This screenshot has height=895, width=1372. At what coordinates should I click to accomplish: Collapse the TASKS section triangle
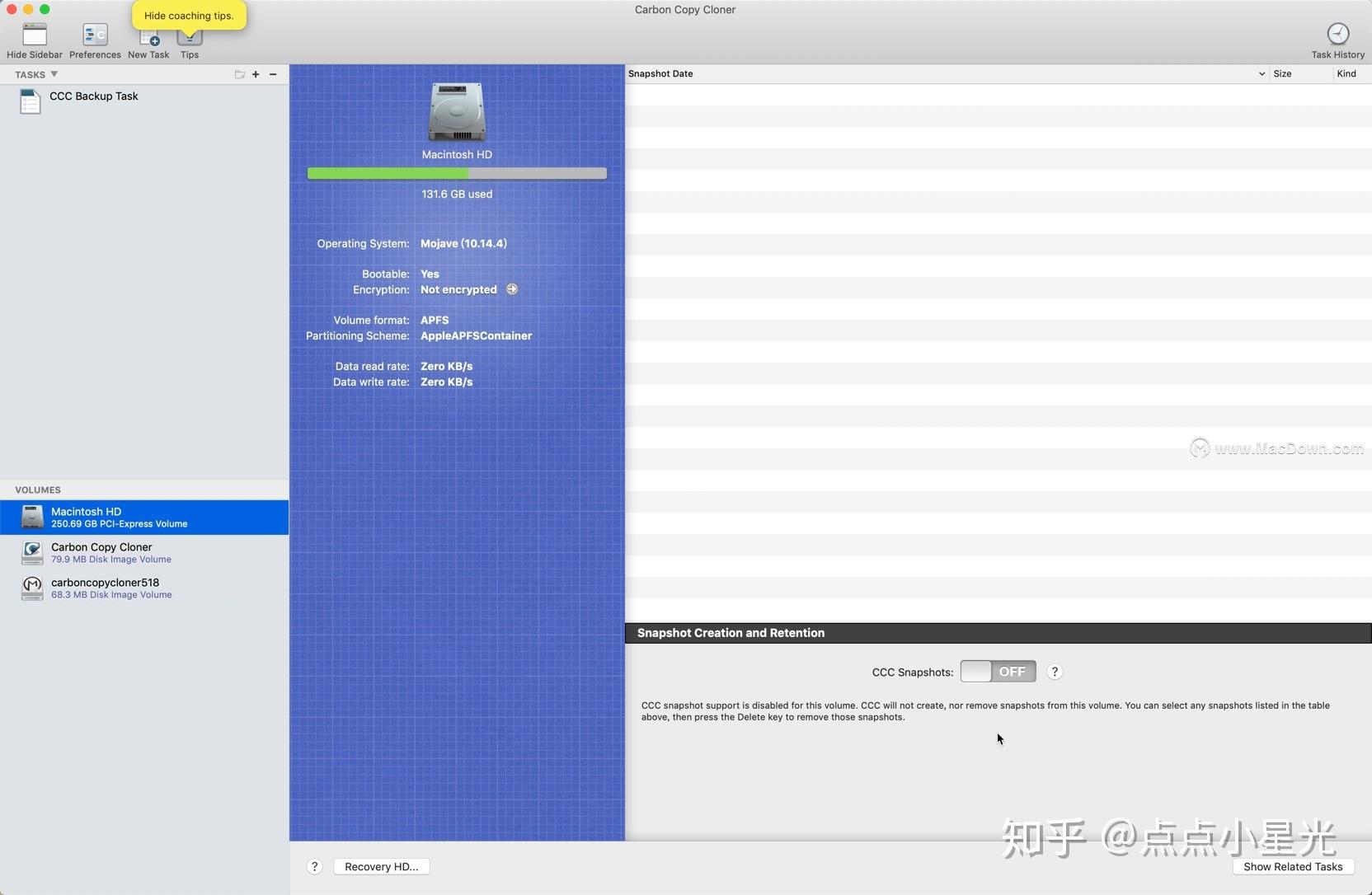[54, 74]
